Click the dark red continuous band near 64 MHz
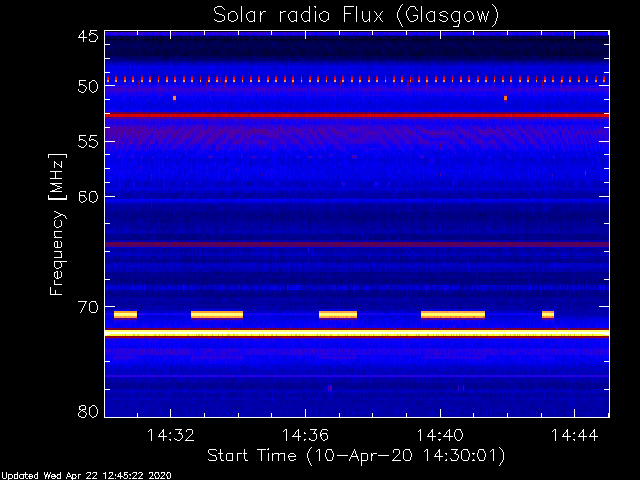 [357, 244]
